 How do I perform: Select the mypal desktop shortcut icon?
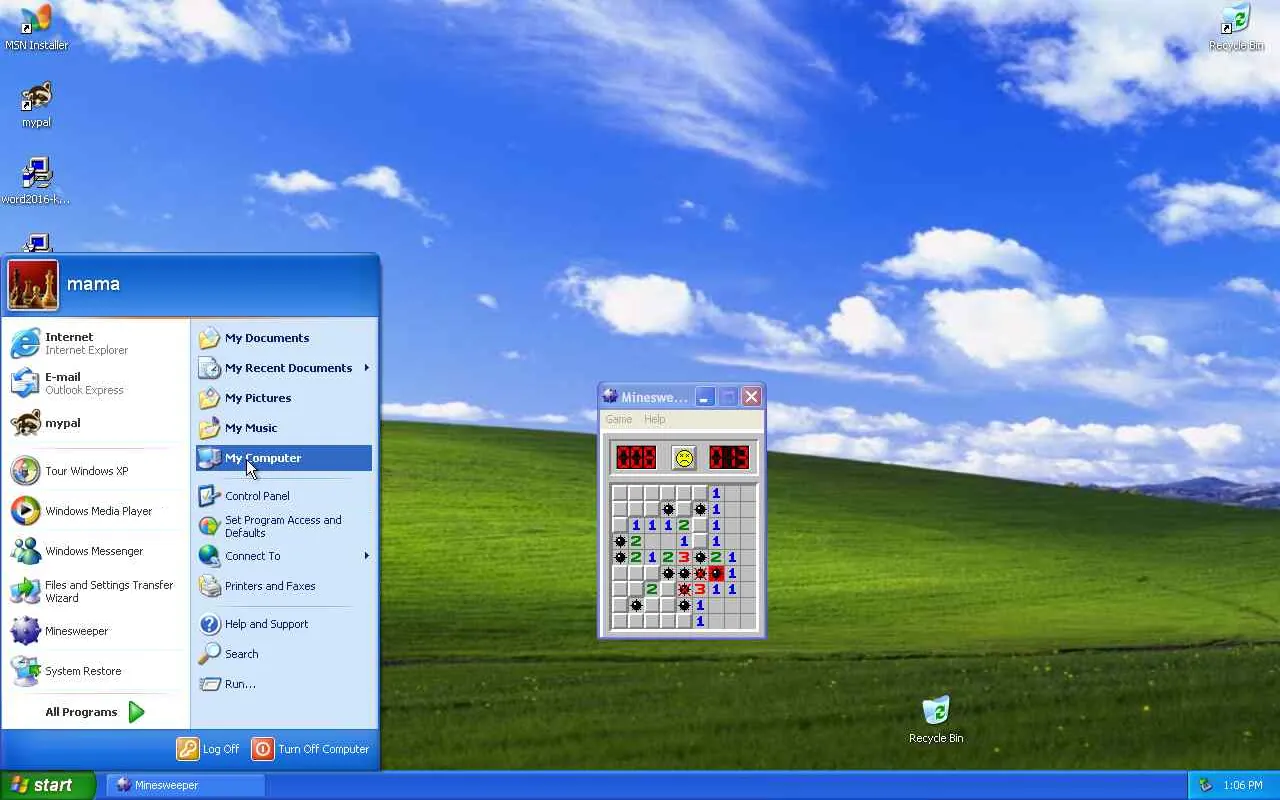36,105
